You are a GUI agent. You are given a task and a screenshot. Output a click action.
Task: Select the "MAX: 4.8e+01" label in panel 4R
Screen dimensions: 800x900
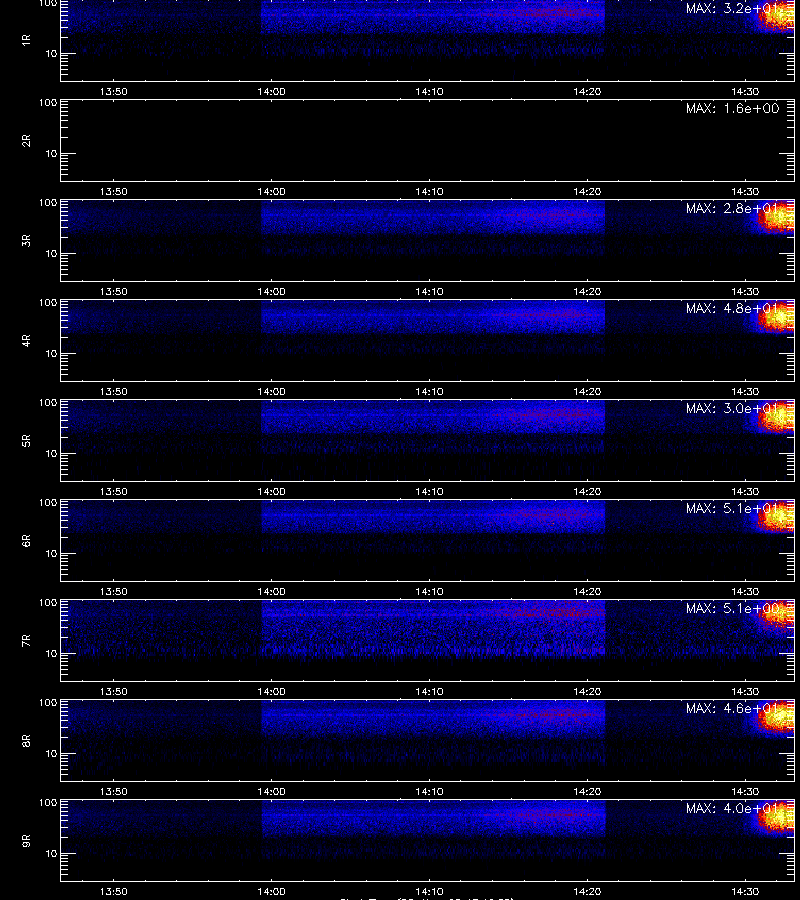click(x=733, y=308)
